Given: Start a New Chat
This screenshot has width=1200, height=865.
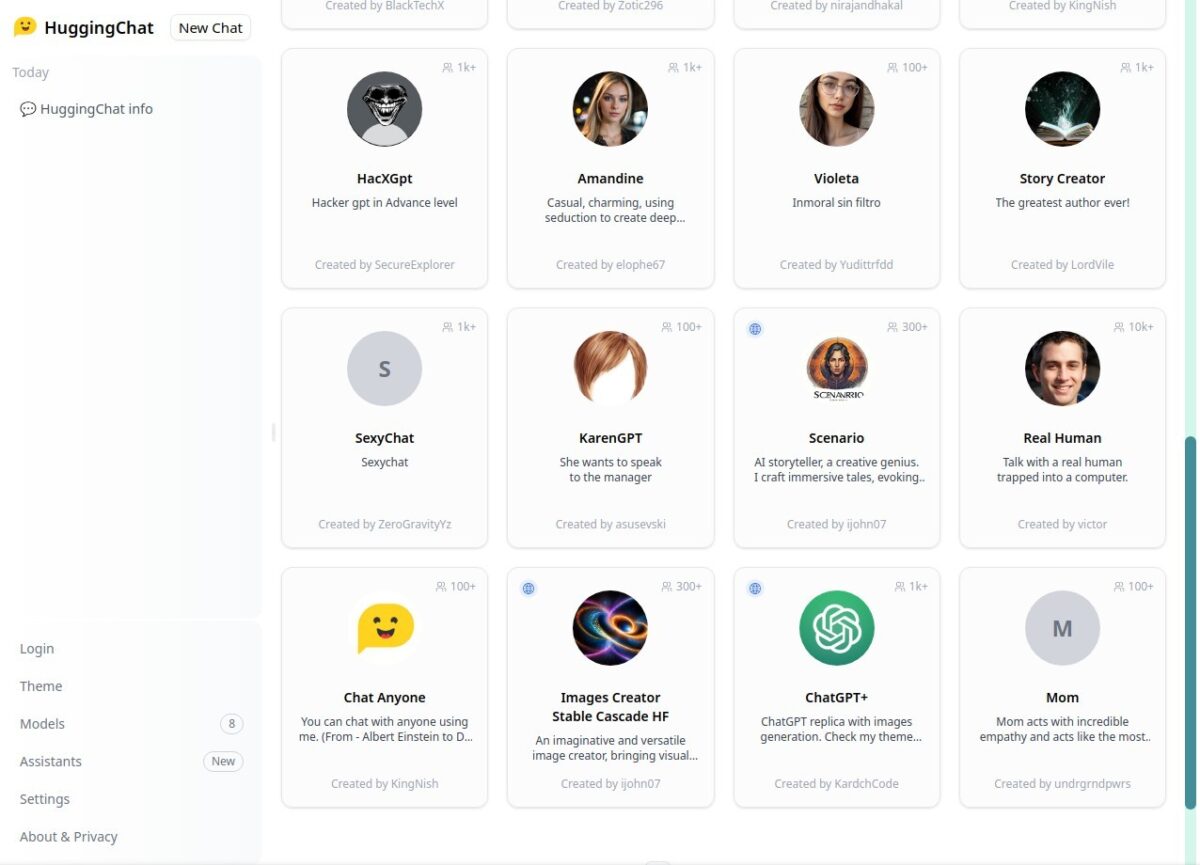Looking at the screenshot, I should [210, 28].
